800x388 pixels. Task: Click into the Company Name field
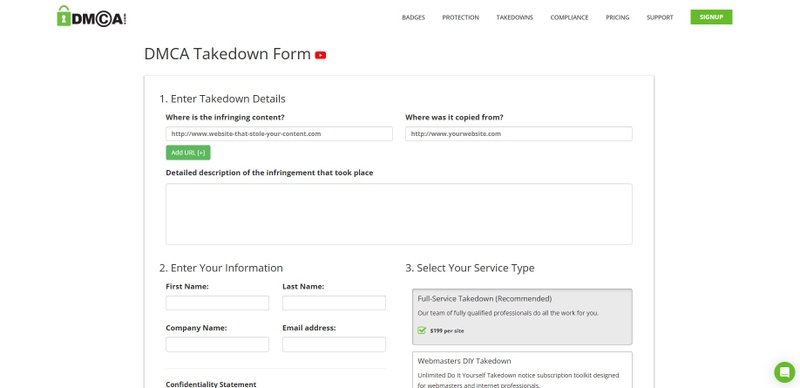(217, 344)
